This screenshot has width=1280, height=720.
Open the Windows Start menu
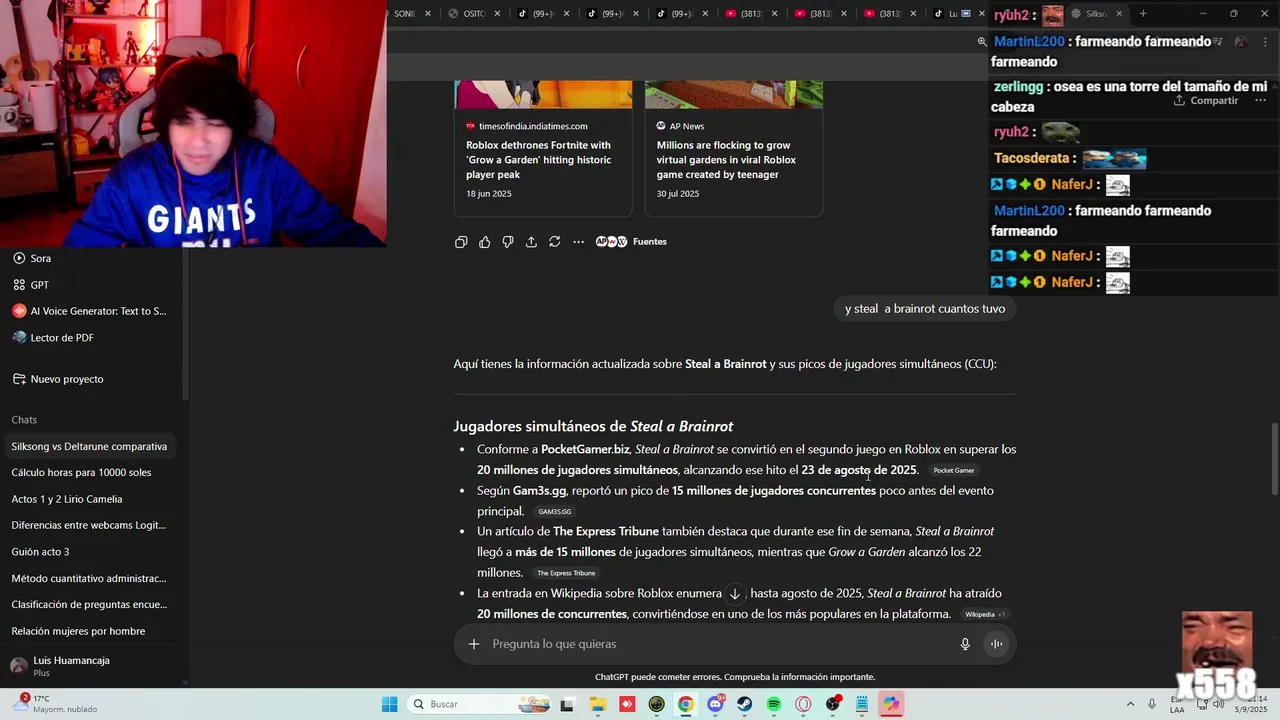[389, 705]
